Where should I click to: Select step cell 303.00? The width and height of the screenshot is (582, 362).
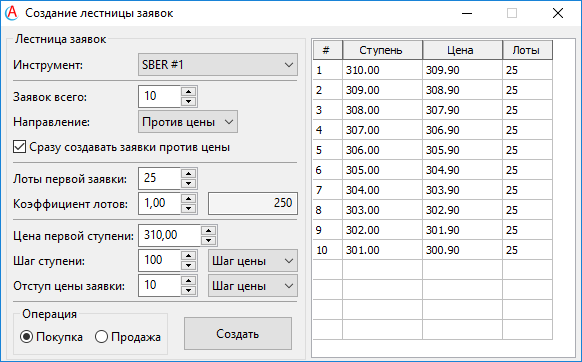pos(382,210)
